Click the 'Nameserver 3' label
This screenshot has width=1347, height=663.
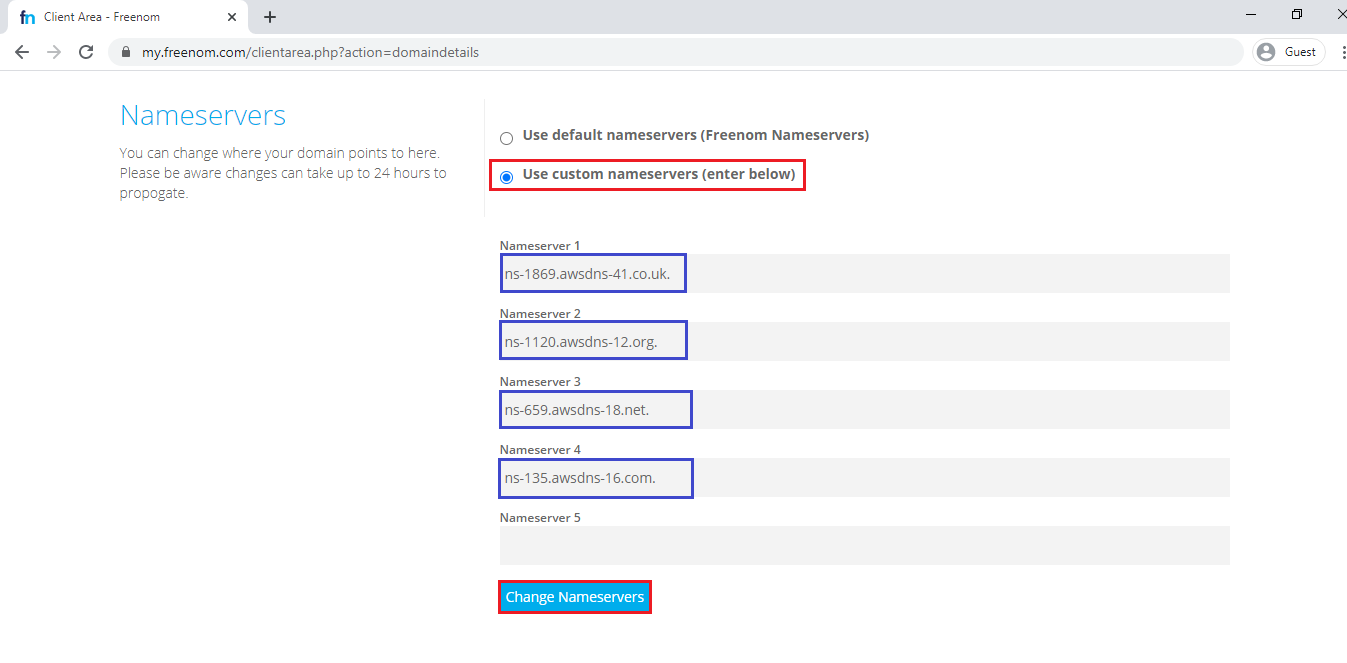540,382
